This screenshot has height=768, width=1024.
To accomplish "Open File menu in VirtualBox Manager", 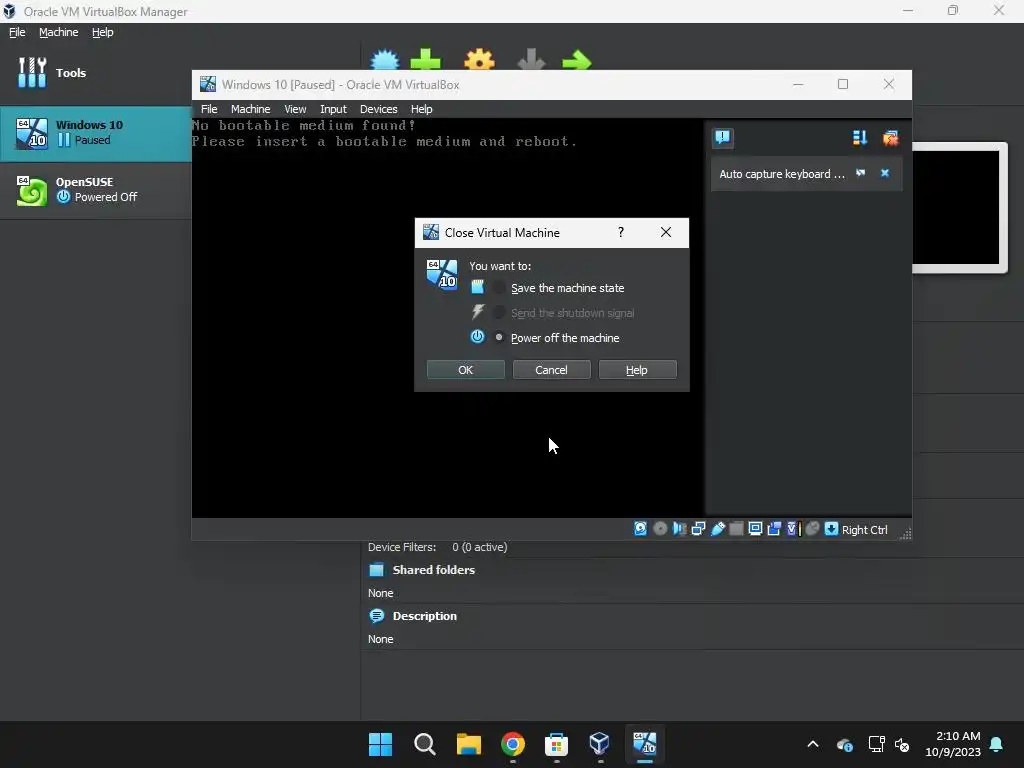I will coord(17,32).
